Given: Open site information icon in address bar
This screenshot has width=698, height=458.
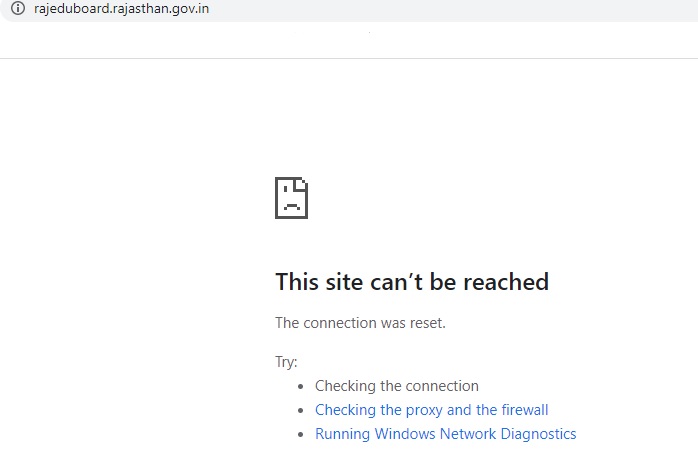Looking at the screenshot, I should (18, 8).
